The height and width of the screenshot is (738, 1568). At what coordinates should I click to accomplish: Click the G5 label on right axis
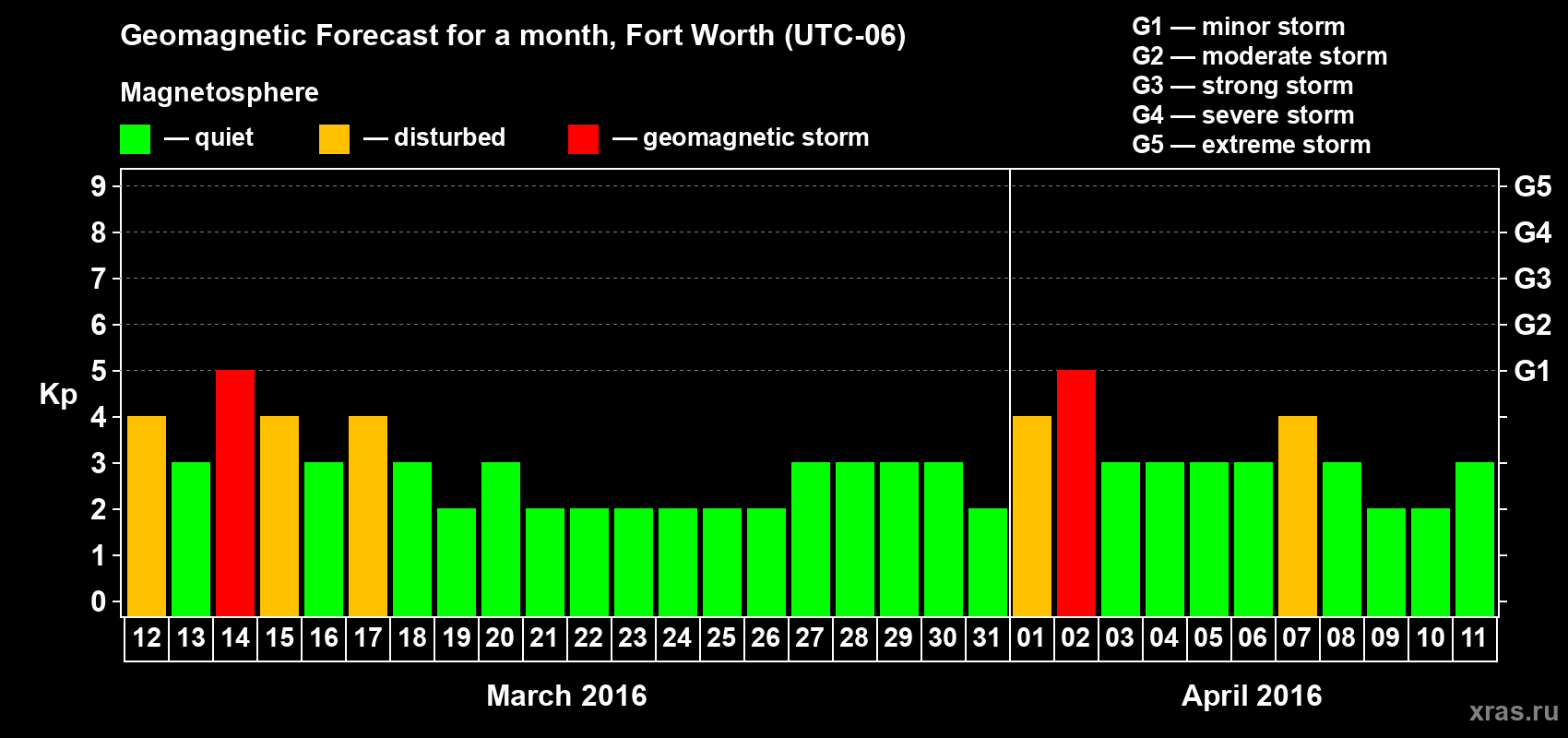1532,186
